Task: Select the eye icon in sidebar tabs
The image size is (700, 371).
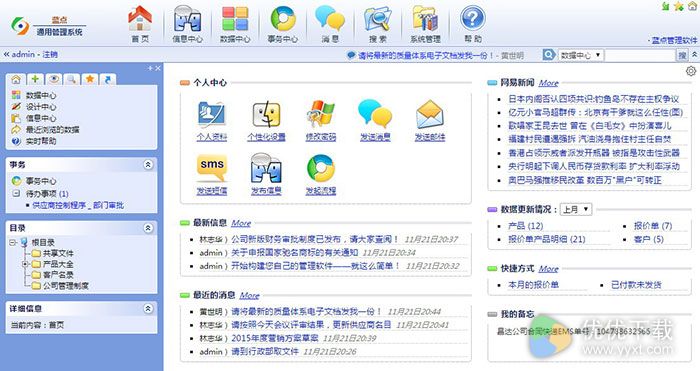Action: pyautogui.click(x=54, y=79)
